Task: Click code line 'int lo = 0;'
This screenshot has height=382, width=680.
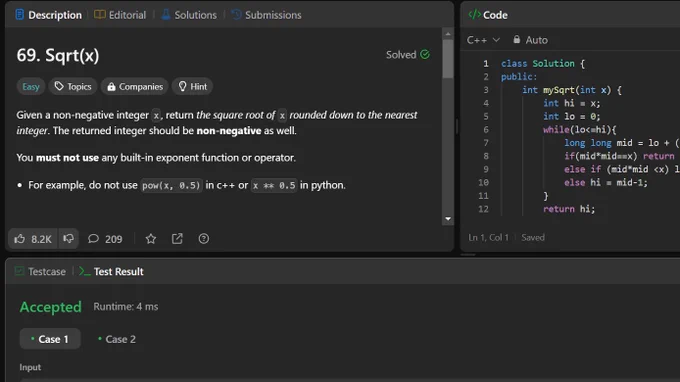Action: tap(572, 116)
